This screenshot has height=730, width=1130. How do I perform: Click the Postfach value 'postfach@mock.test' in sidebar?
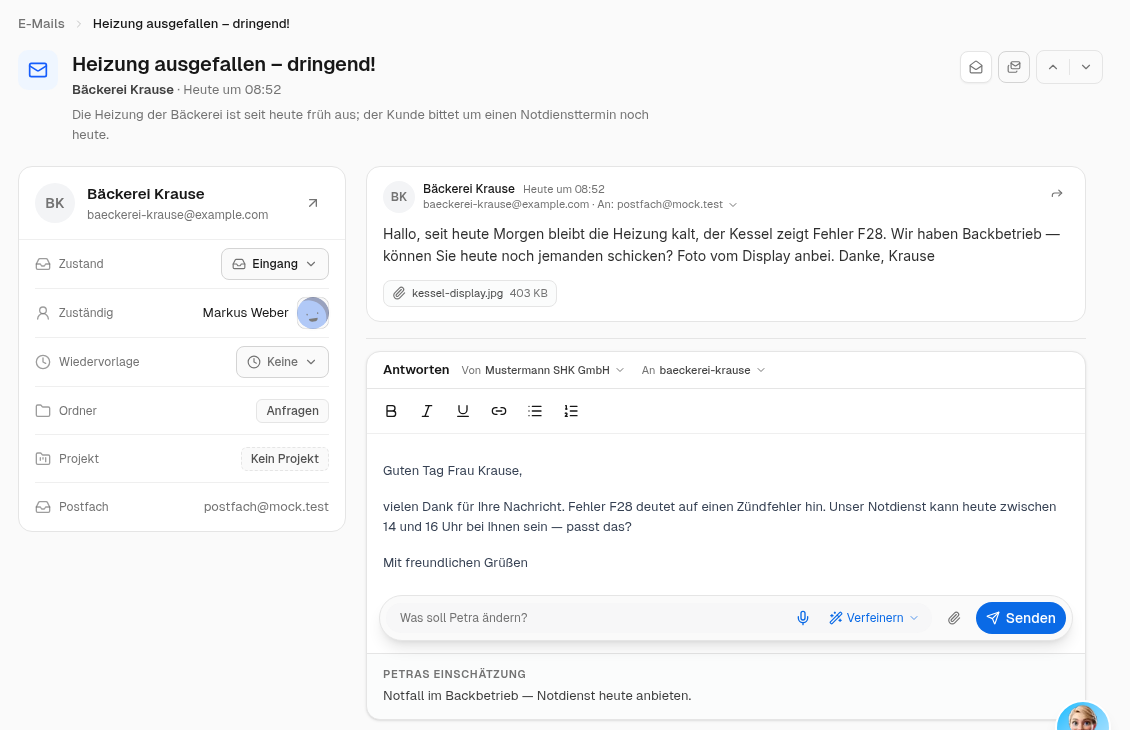[x=266, y=507]
